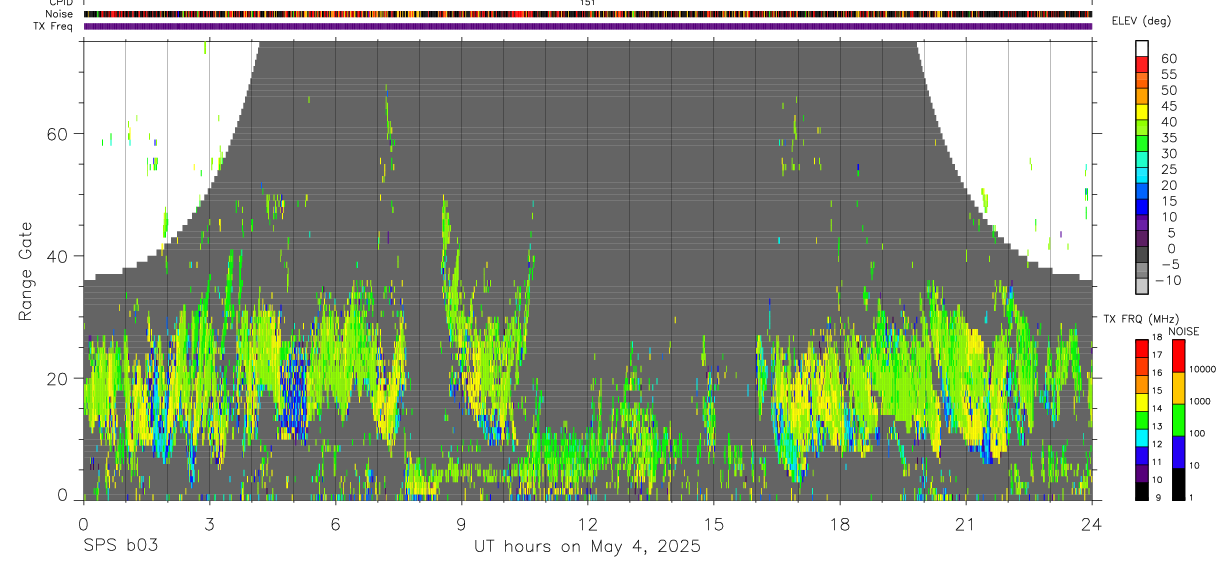Click the red 10000 noise level swatch

tap(1178, 356)
